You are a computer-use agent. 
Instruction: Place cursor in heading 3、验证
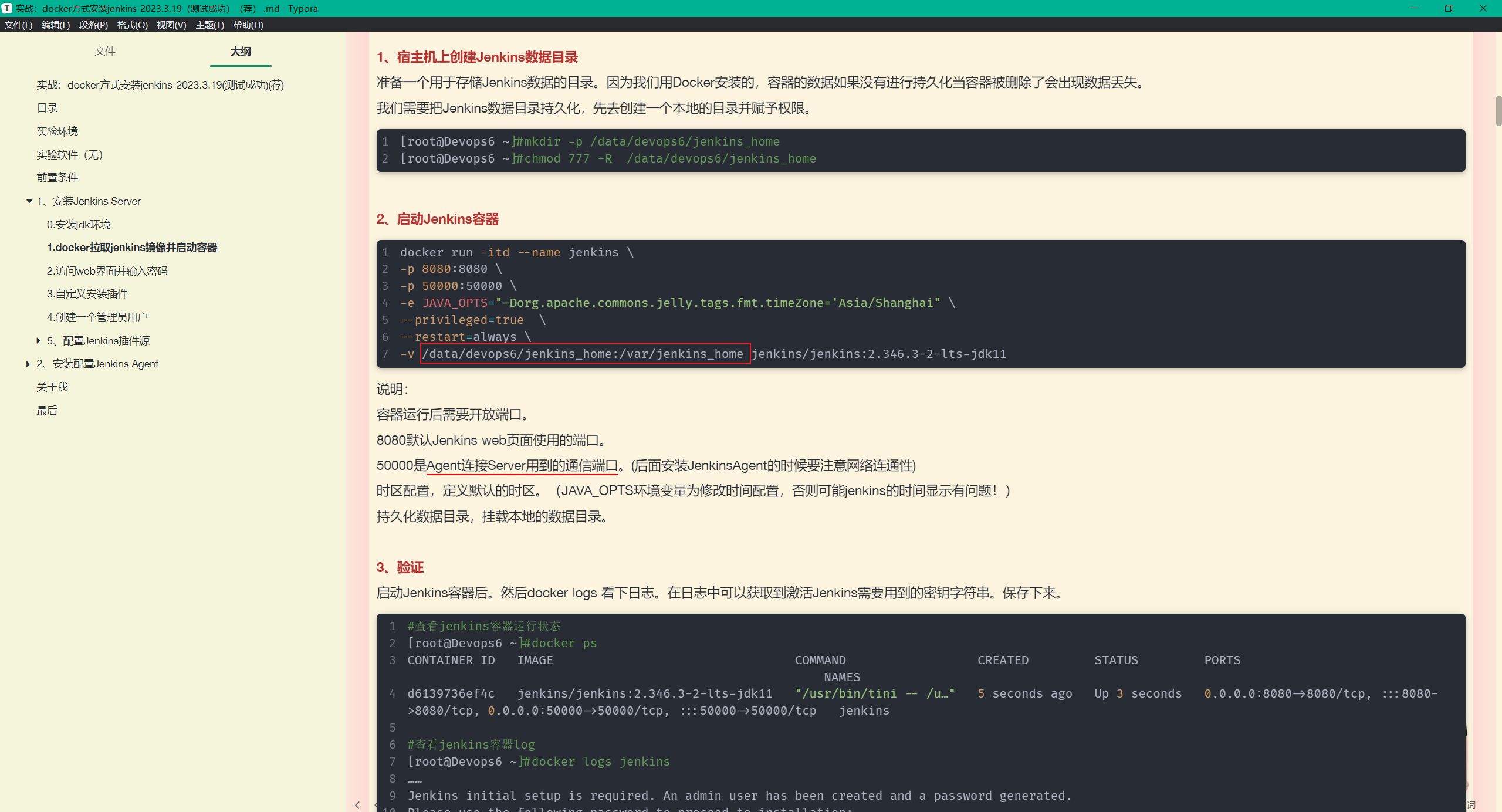(x=400, y=567)
